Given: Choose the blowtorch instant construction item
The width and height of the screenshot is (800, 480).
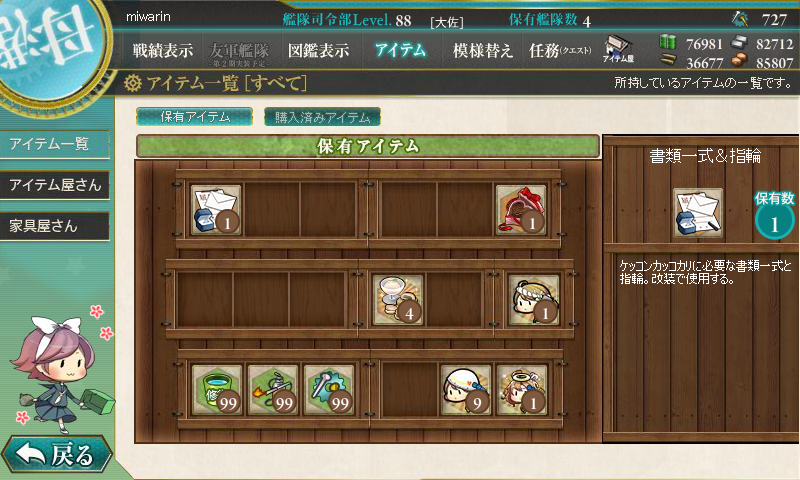Looking at the screenshot, I should [273, 390].
